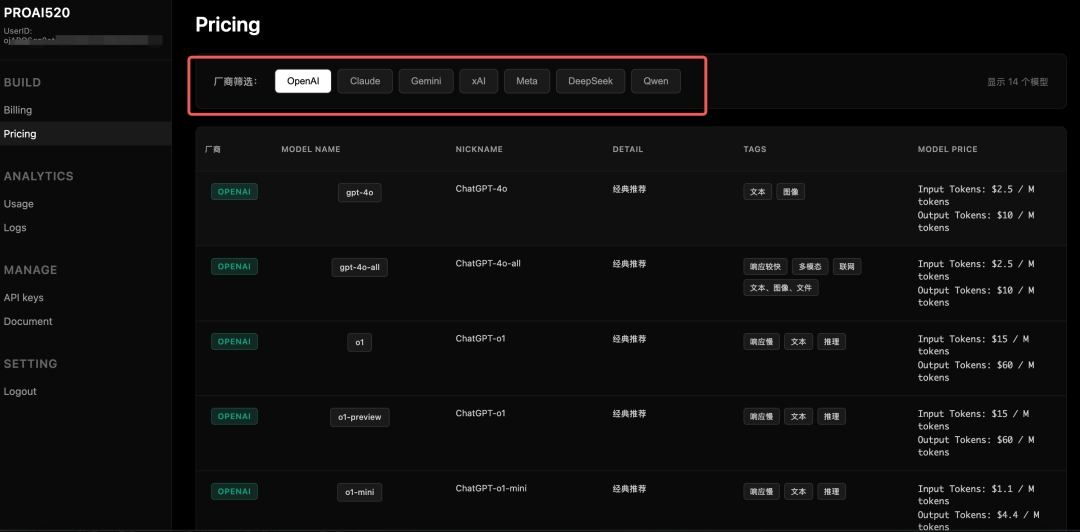Filter models by xAI

479,81
